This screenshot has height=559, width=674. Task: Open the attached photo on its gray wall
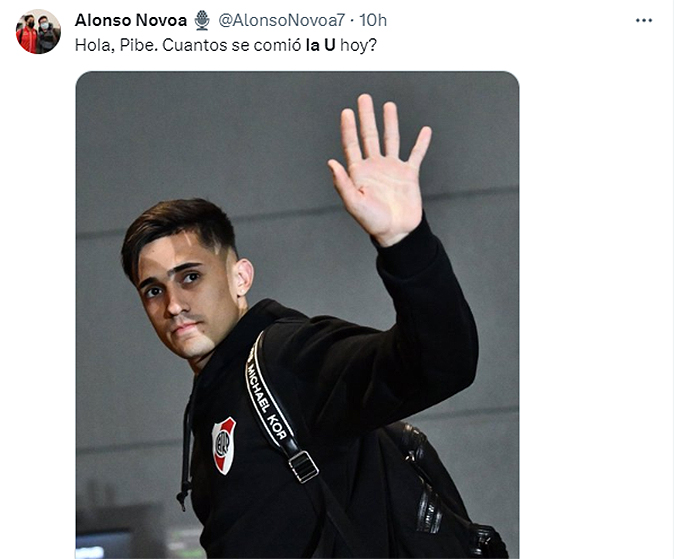(x=297, y=315)
